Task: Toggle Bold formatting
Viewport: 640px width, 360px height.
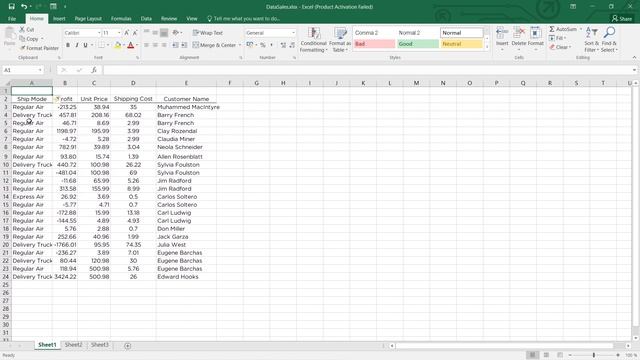Action: pos(68,45)
